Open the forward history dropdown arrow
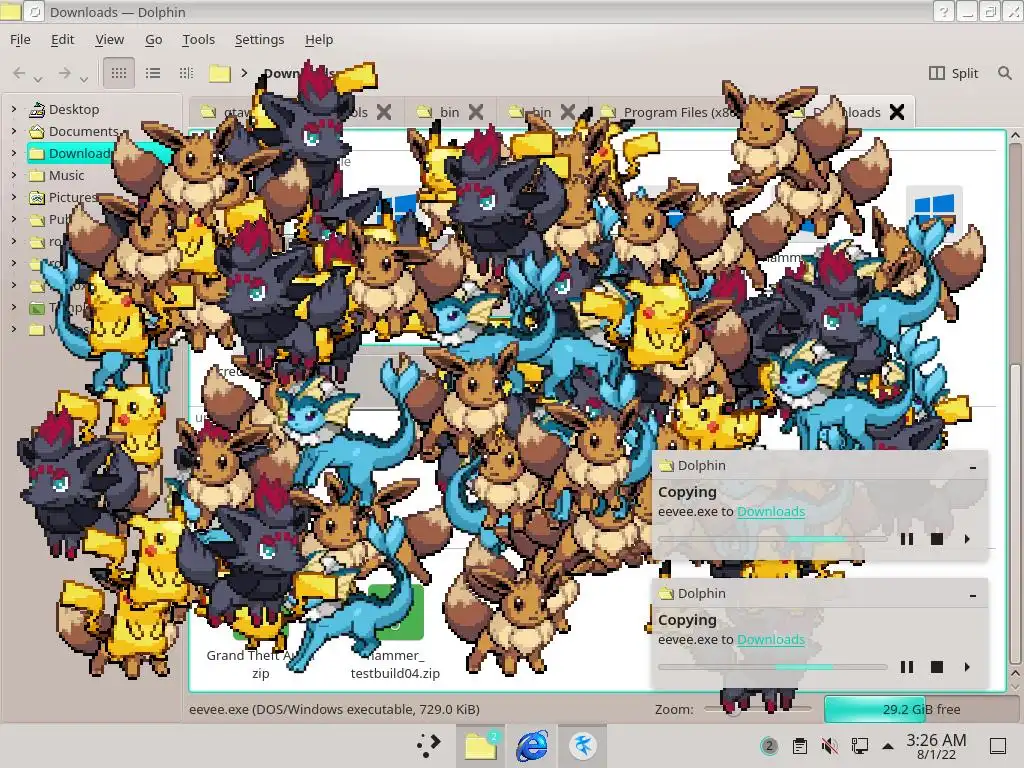 (84, 79)
